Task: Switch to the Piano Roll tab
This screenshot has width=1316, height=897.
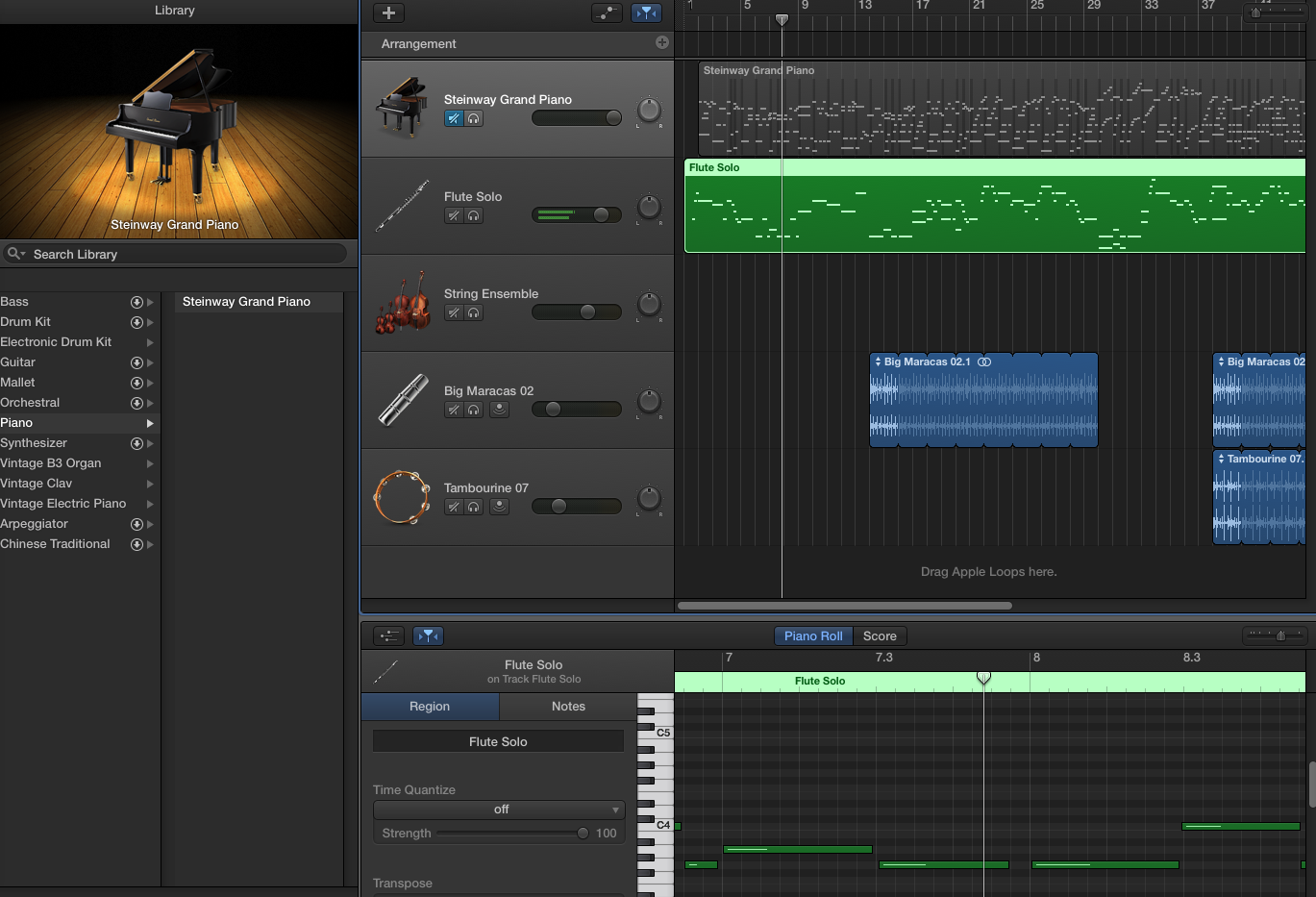Action: 813,635
